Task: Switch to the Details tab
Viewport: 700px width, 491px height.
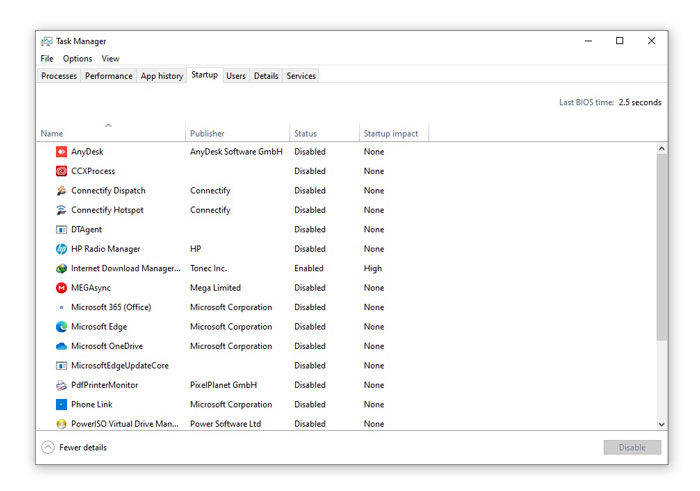Action: [x=266, y=76]
